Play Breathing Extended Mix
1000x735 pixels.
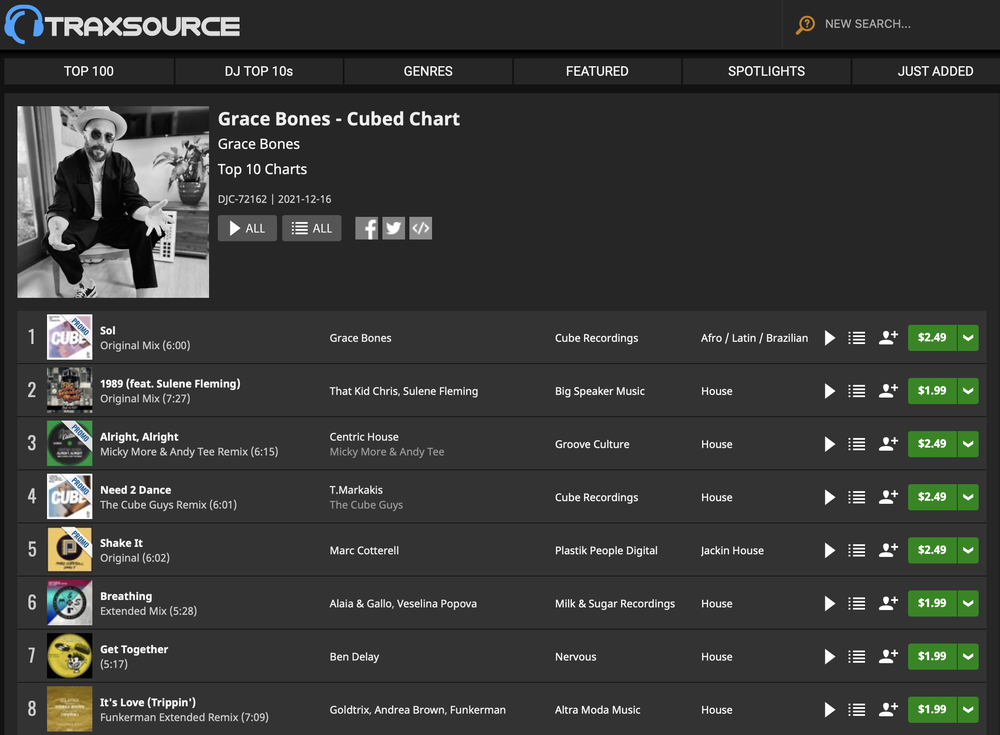click(830, 603)
